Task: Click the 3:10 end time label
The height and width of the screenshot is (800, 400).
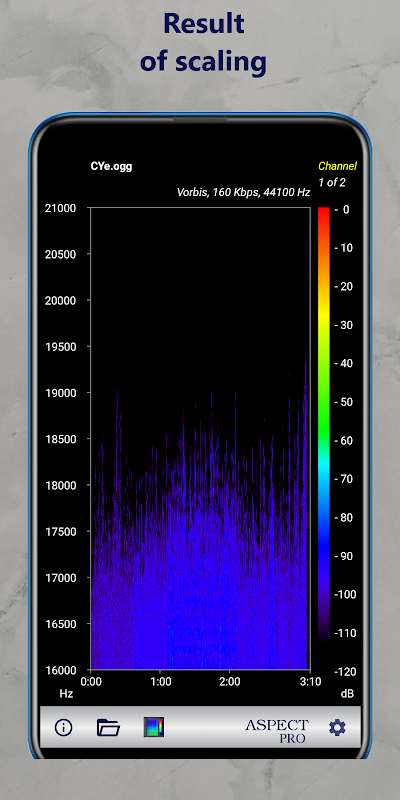Action: (x=312, y=681)
